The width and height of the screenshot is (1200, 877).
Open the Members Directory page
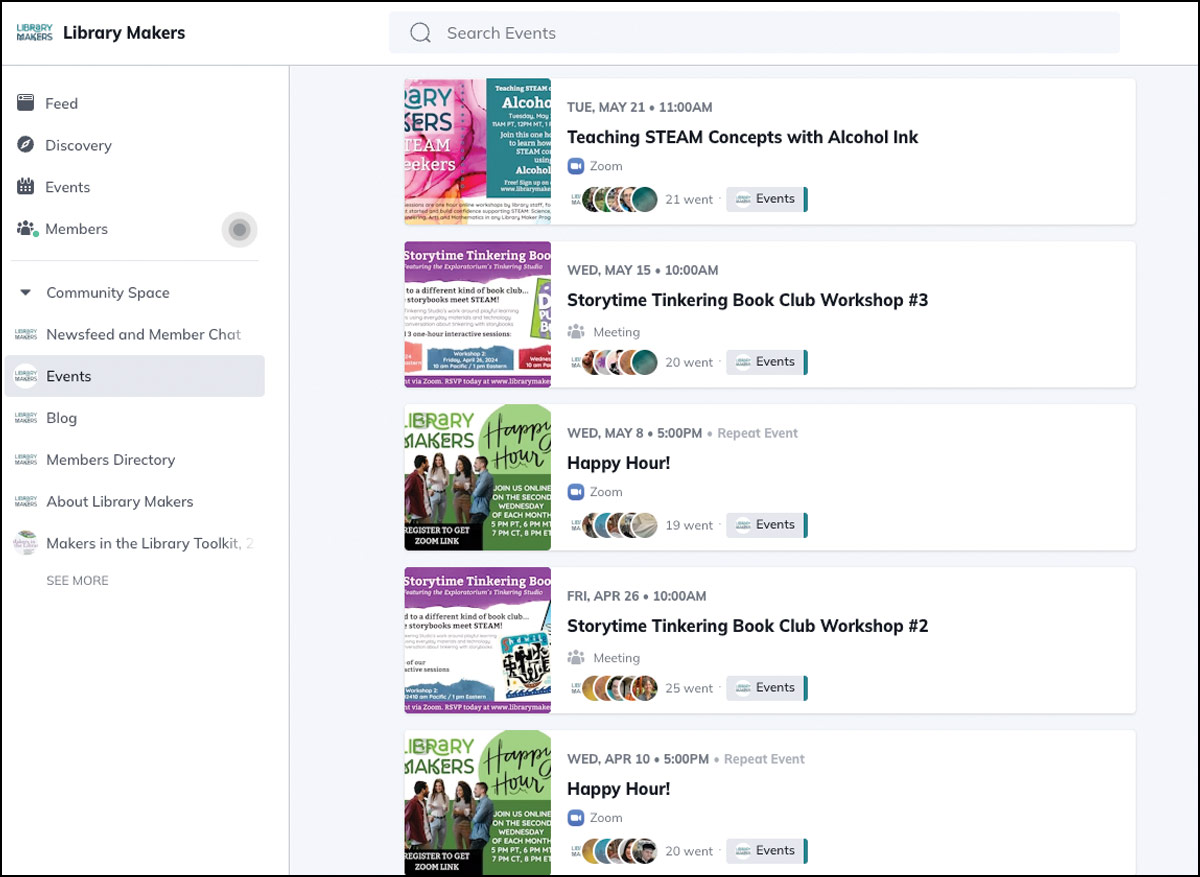[x=110, y=460]
